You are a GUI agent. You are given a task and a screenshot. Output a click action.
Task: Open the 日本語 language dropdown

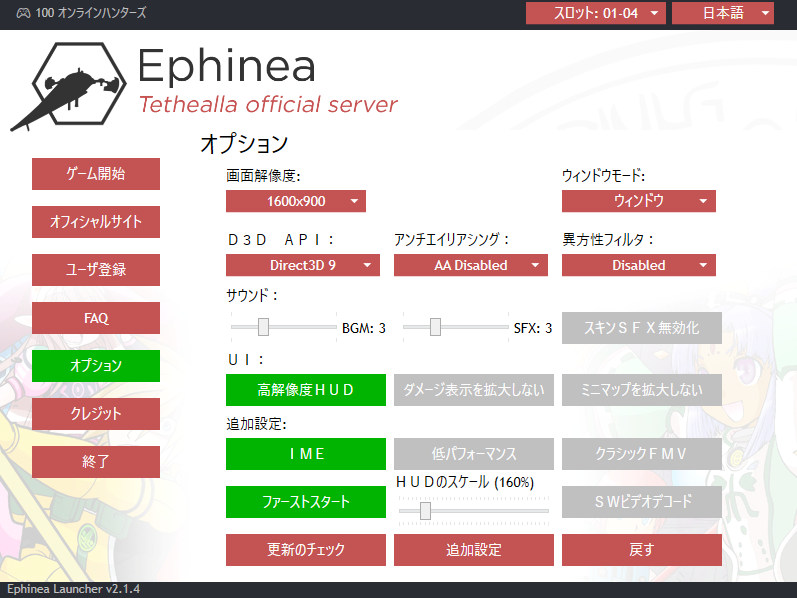723,13
